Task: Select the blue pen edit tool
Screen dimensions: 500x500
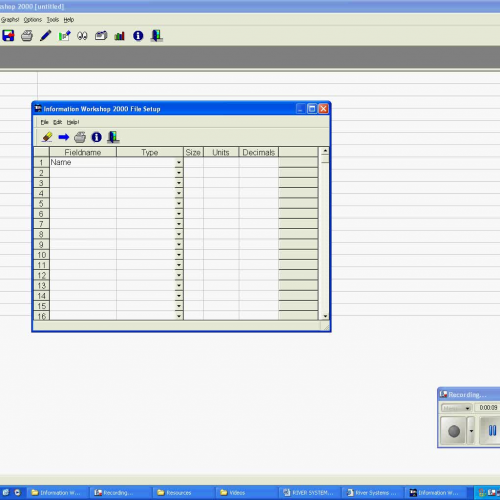Action: click(46, 35)
